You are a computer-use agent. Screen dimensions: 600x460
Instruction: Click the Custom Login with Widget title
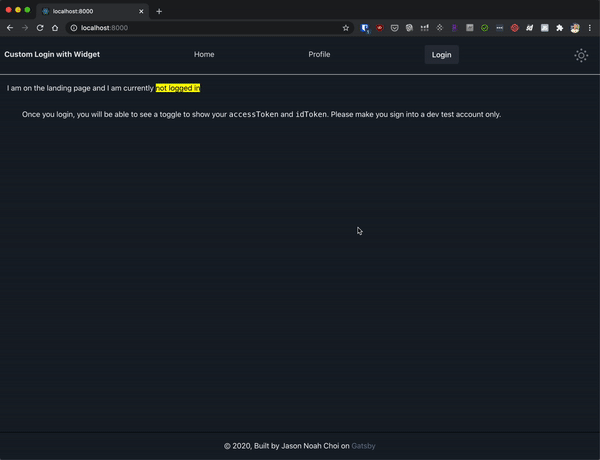coord(52,54)
